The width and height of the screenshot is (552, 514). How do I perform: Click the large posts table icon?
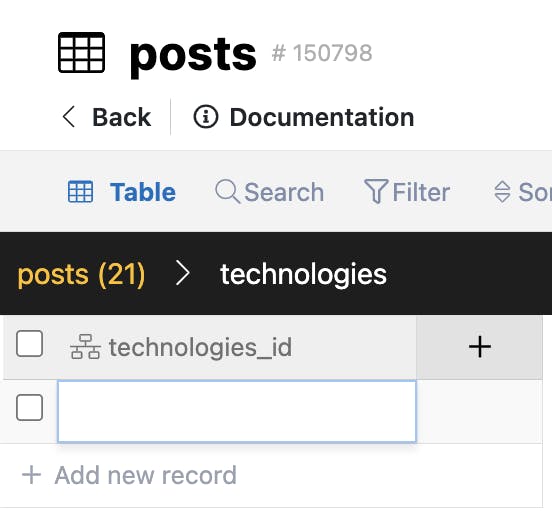(81, 52)
